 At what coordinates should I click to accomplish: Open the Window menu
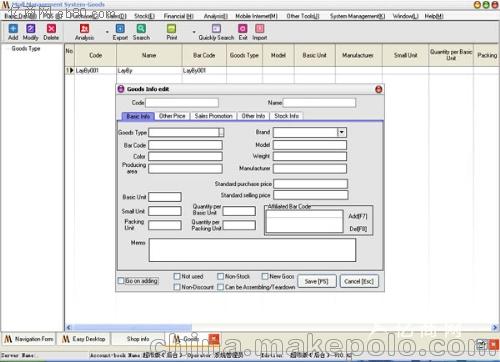(x=405, y=16)
